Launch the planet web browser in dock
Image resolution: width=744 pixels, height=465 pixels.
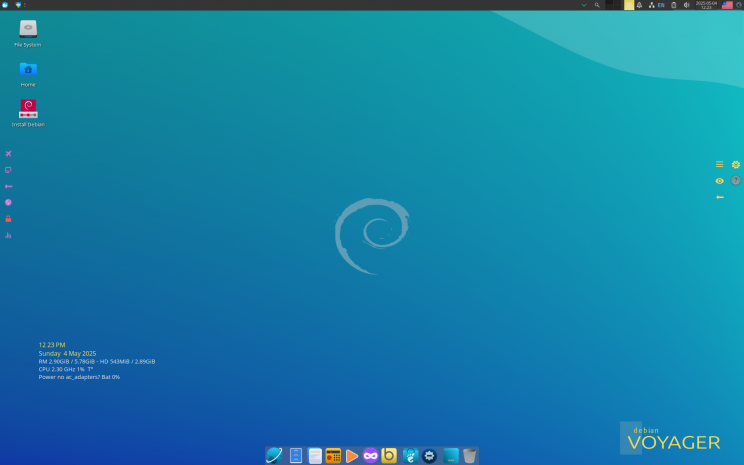tap(274, 456)
